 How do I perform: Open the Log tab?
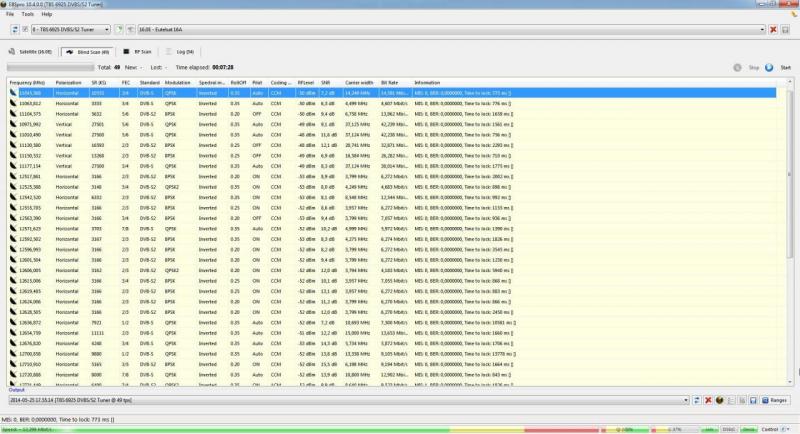tap(180, 52)
